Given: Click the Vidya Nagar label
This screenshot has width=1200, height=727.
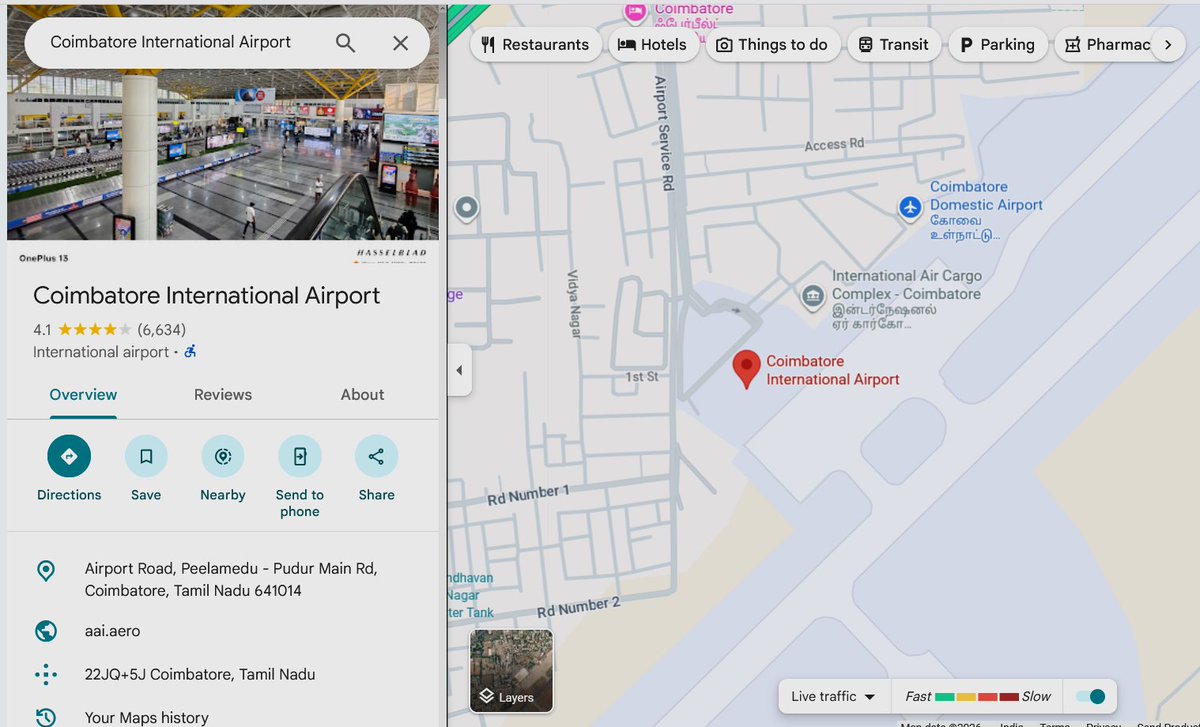Looking at the screenshot, I should click(574, 304).
